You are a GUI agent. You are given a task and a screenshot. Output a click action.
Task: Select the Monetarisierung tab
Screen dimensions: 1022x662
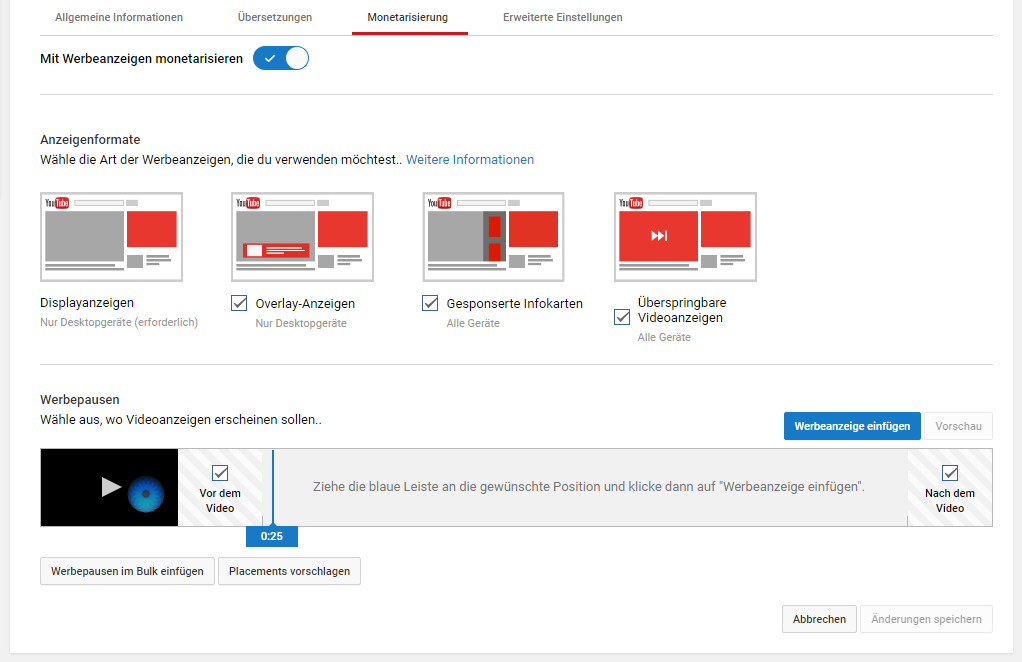408,18
